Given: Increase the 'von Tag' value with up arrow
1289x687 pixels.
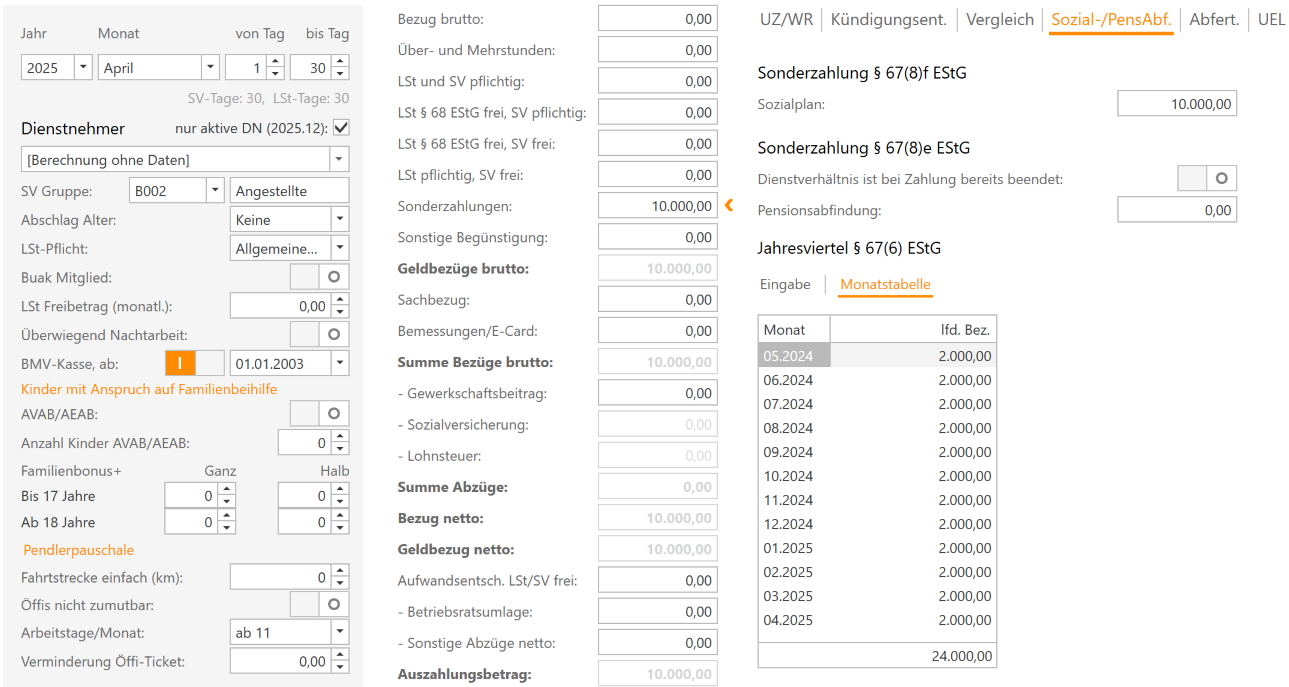Looking at the screenshot, I should pyautogui.click(x=276, y=62).
